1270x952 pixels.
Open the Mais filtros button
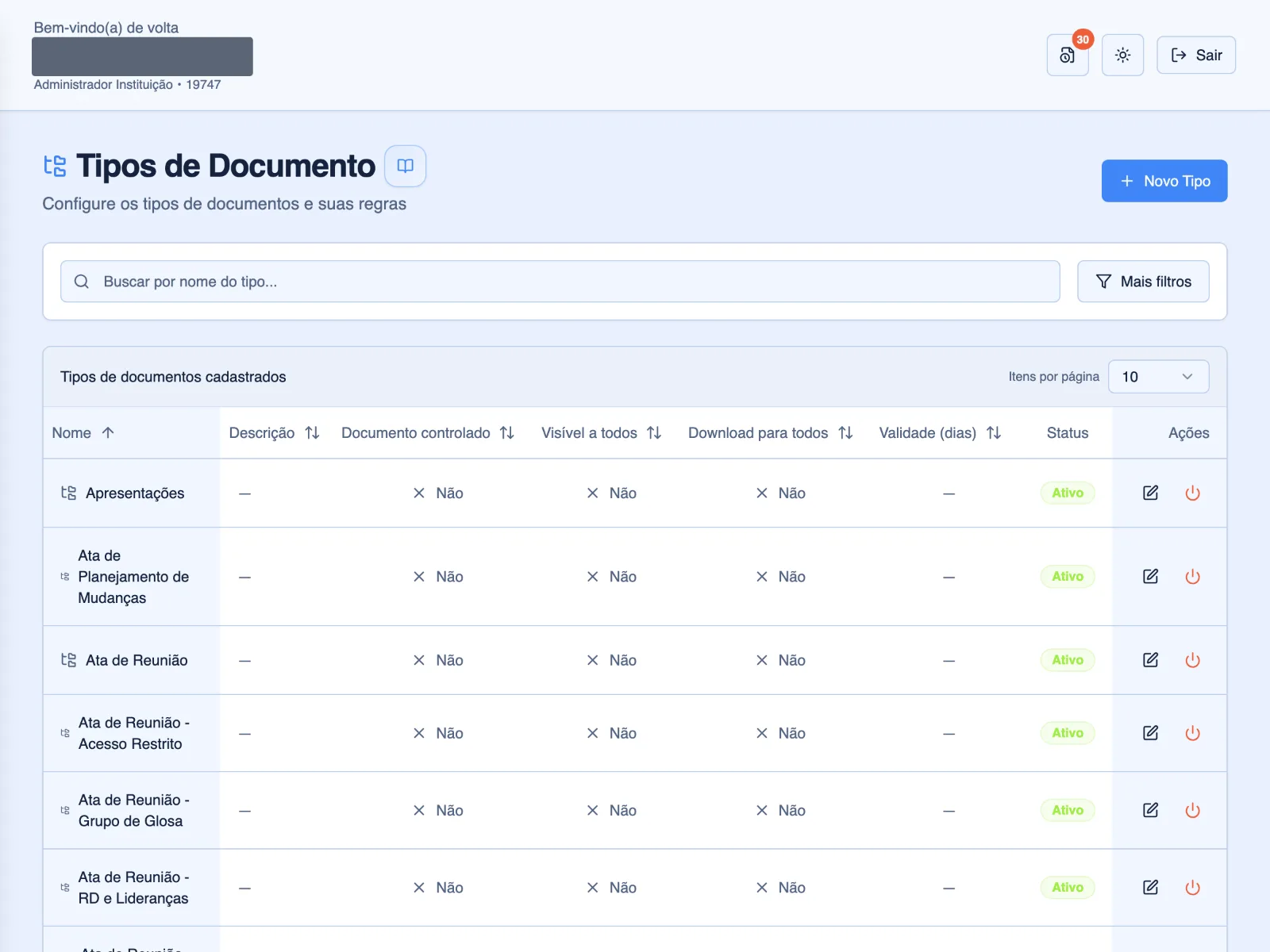pos(1143,282)
